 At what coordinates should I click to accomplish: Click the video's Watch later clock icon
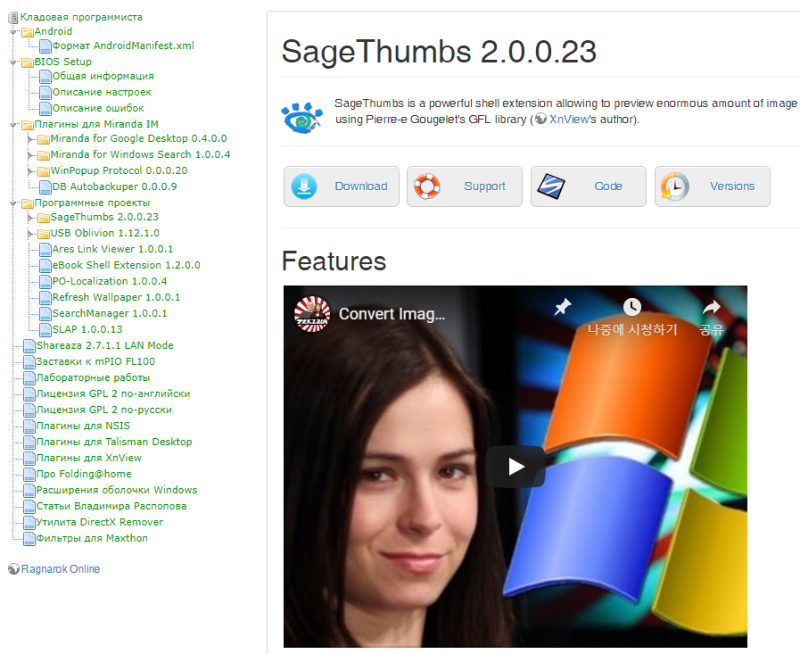coord(632,307)
